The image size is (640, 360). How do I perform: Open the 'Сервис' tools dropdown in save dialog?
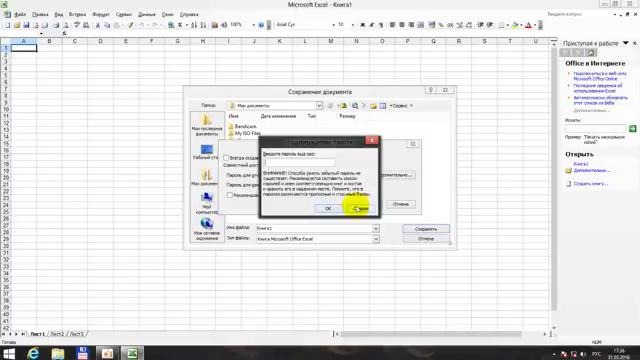[401, 106]
